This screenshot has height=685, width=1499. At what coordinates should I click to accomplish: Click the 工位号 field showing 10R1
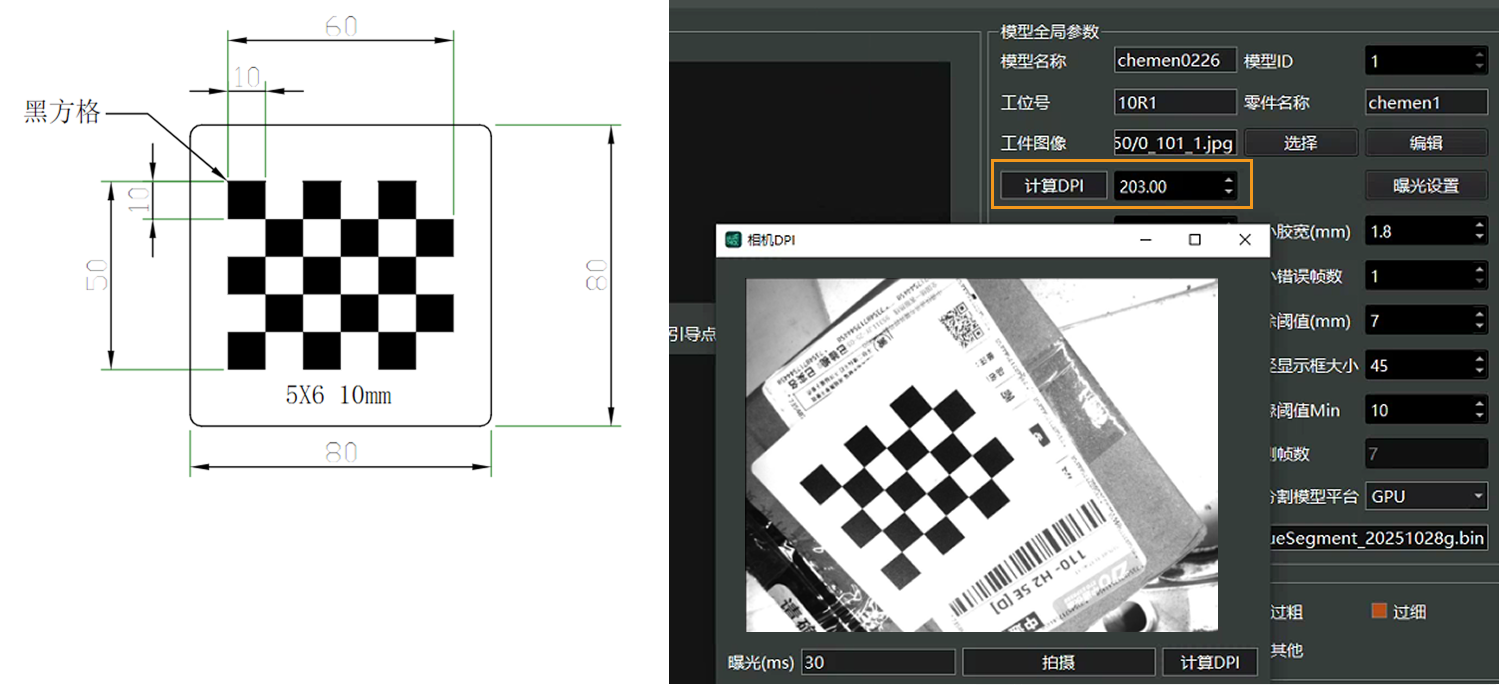click(1175, 102)
